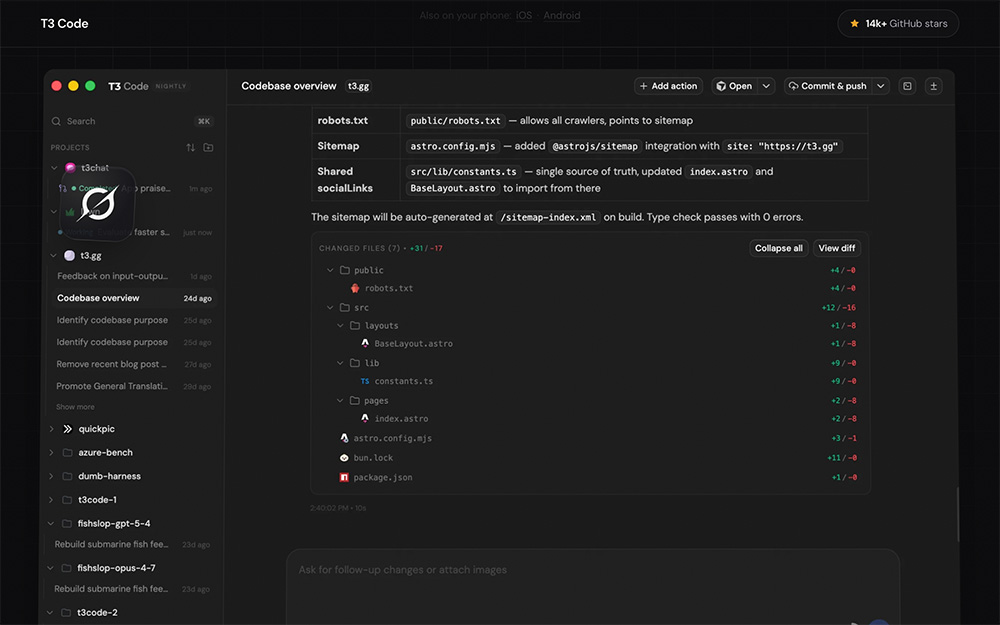This screenshot has width=1000, height=625.
Task: Click the t3code-1 folder icon
Action: pyautogui.click(x=67, y=500)
